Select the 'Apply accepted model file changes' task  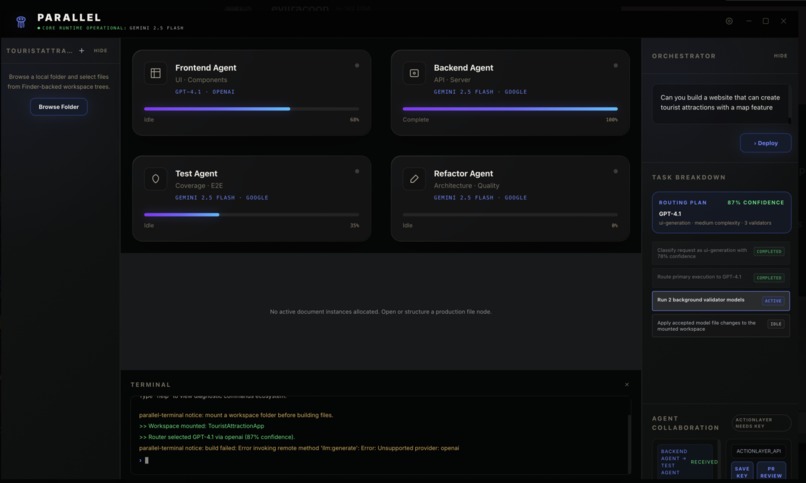[721, 325]
